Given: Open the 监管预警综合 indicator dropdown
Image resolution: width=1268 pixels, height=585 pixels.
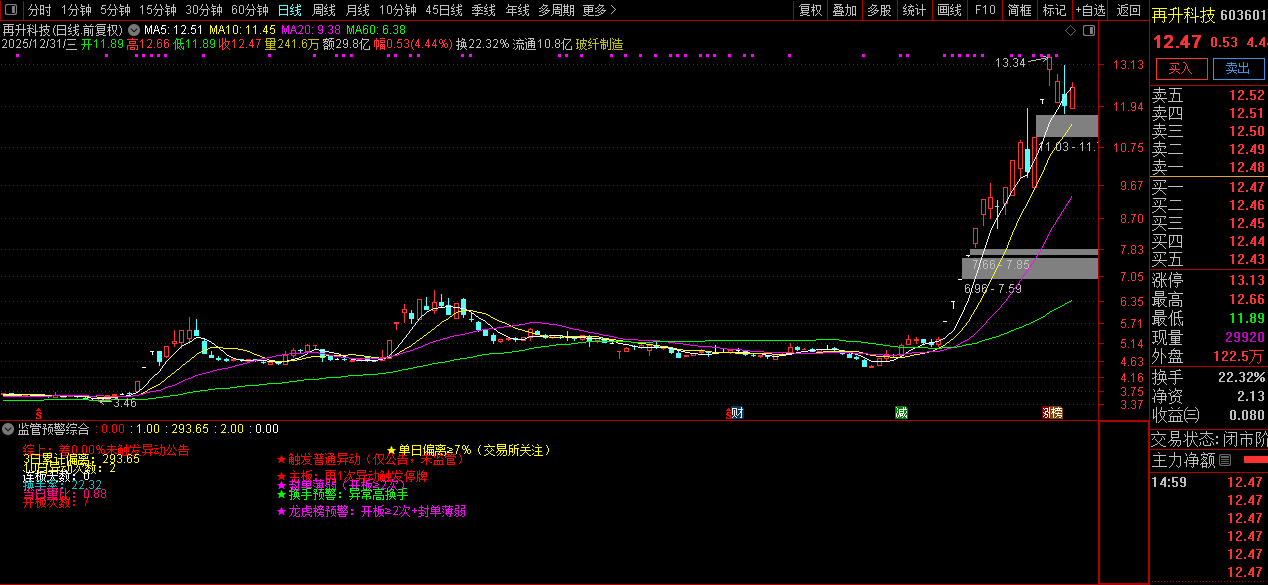Looking at the screenshot, I should coord(9,429).
